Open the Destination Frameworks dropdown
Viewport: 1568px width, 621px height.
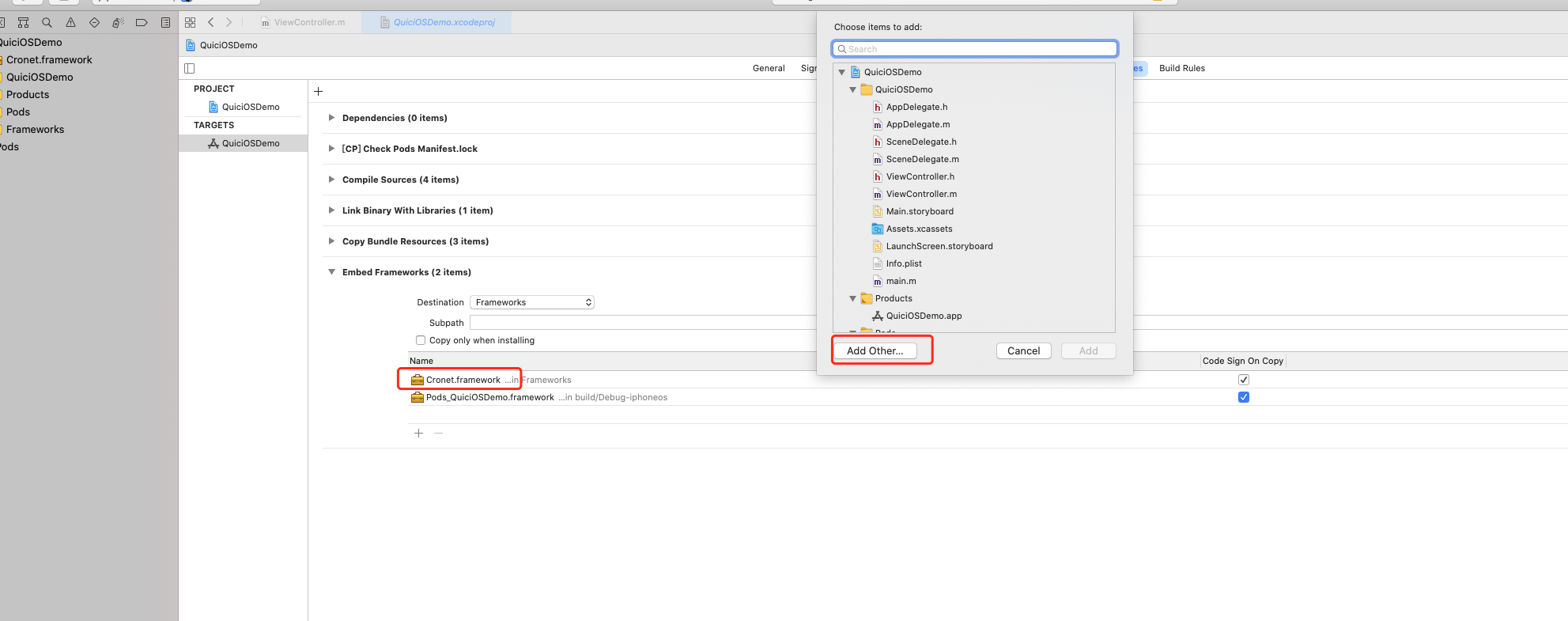[x=532, y=302]
